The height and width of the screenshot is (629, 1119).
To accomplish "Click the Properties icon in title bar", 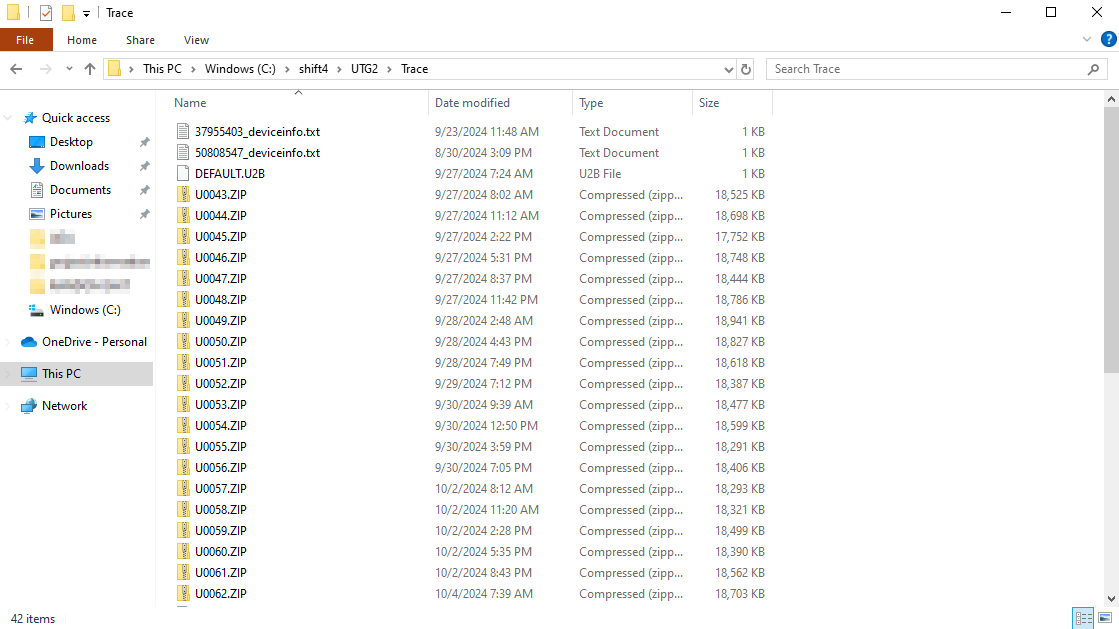I will (46, 13).
